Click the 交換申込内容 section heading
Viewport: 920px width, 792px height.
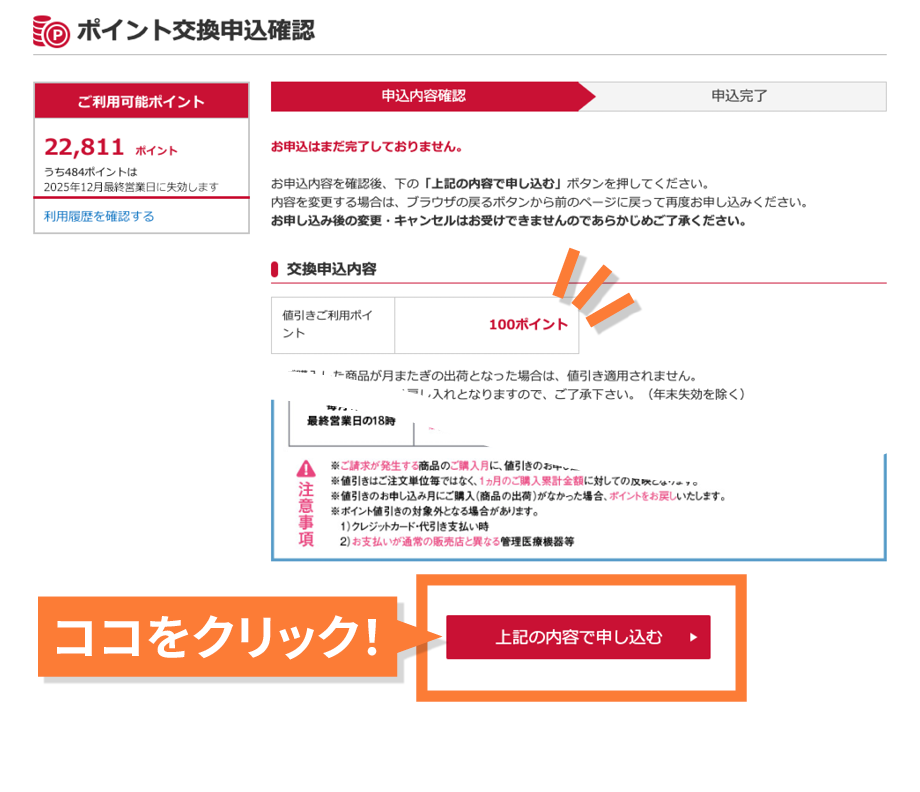click(331, 269)
